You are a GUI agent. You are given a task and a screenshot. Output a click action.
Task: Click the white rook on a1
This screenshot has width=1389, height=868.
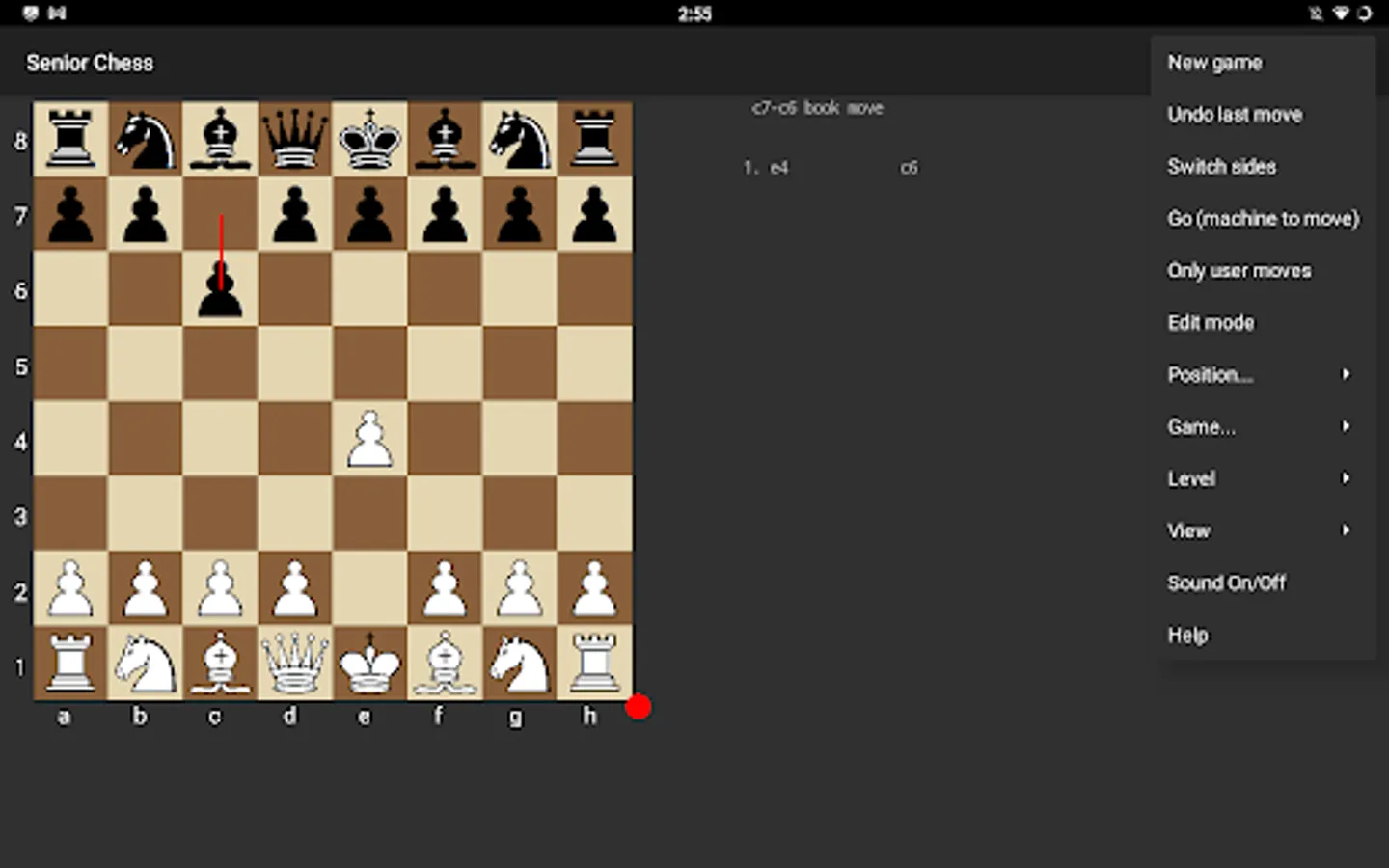tap(68, 665)
